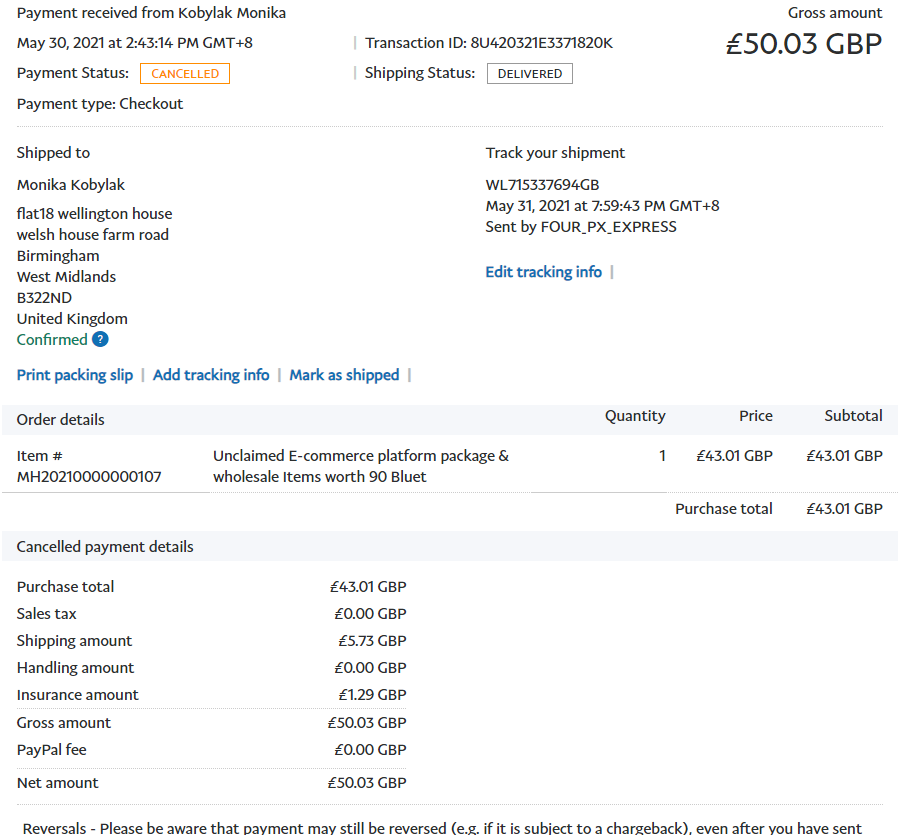Click the CANCELLED payment status badge
This screenshot has width=911, height=835.
click(x=185, y=74)
